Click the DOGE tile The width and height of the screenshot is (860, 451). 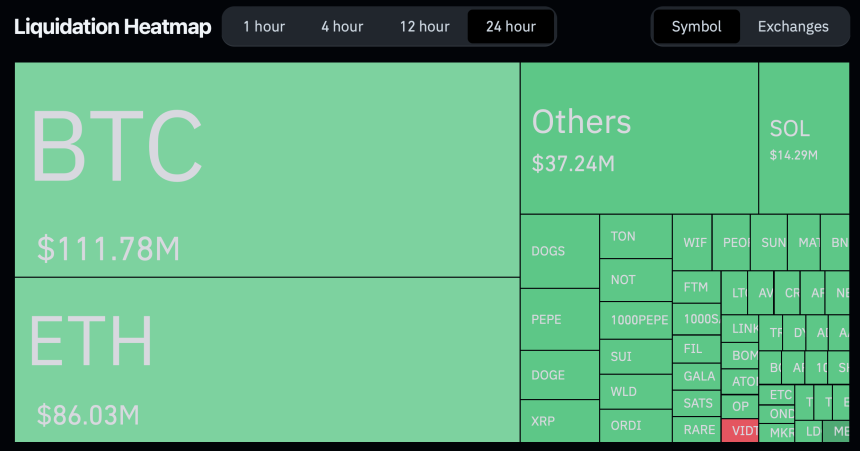click(559, 375)
